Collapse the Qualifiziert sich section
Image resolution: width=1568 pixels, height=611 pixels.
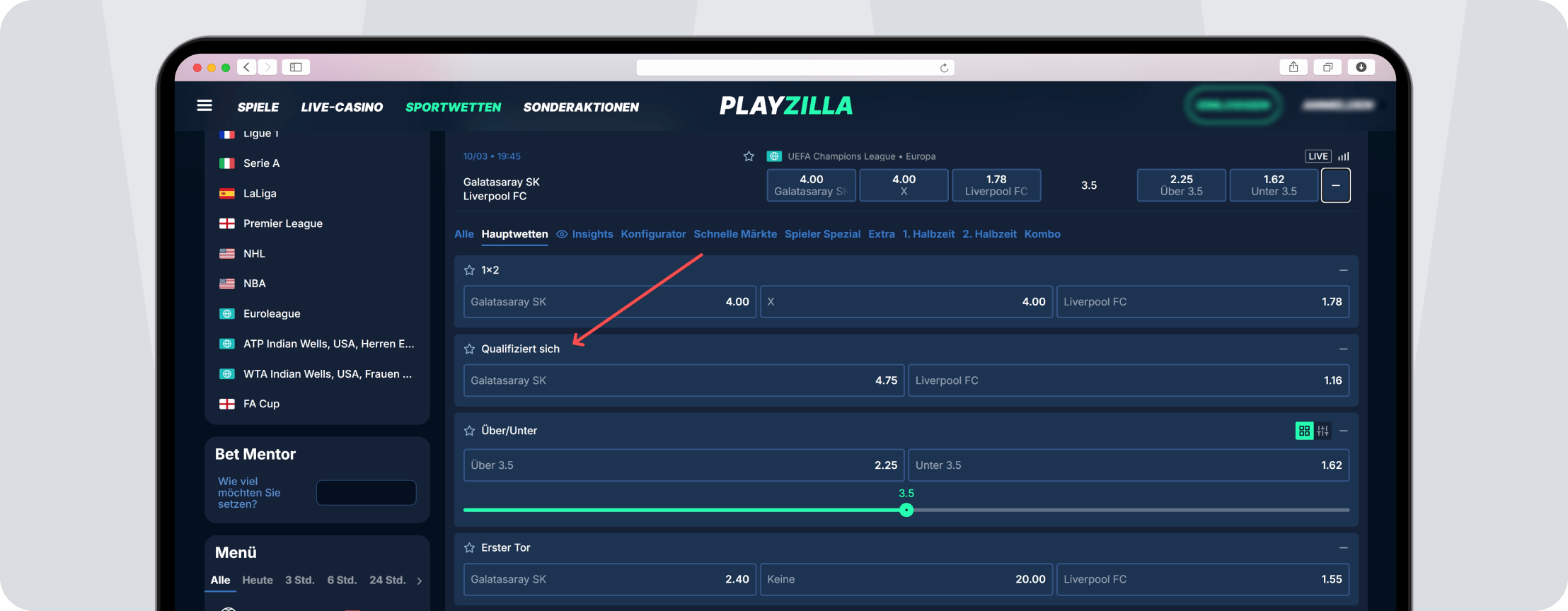tap(1343, 349)
